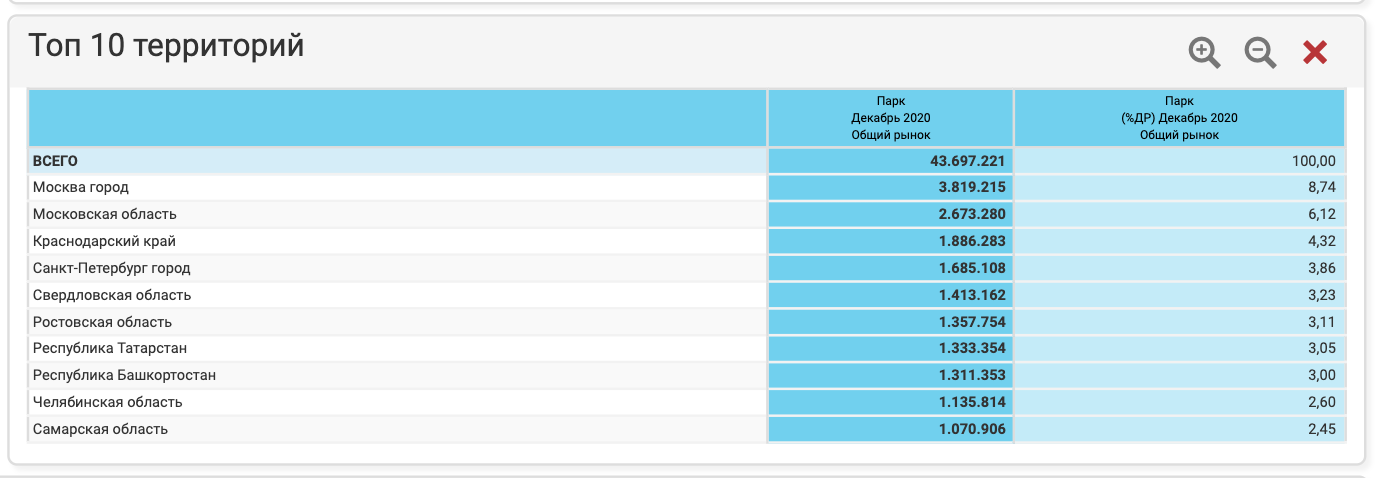1384x478 pixels.
Task: Select the Республика Татарстан row
Action: coord(110,348)
